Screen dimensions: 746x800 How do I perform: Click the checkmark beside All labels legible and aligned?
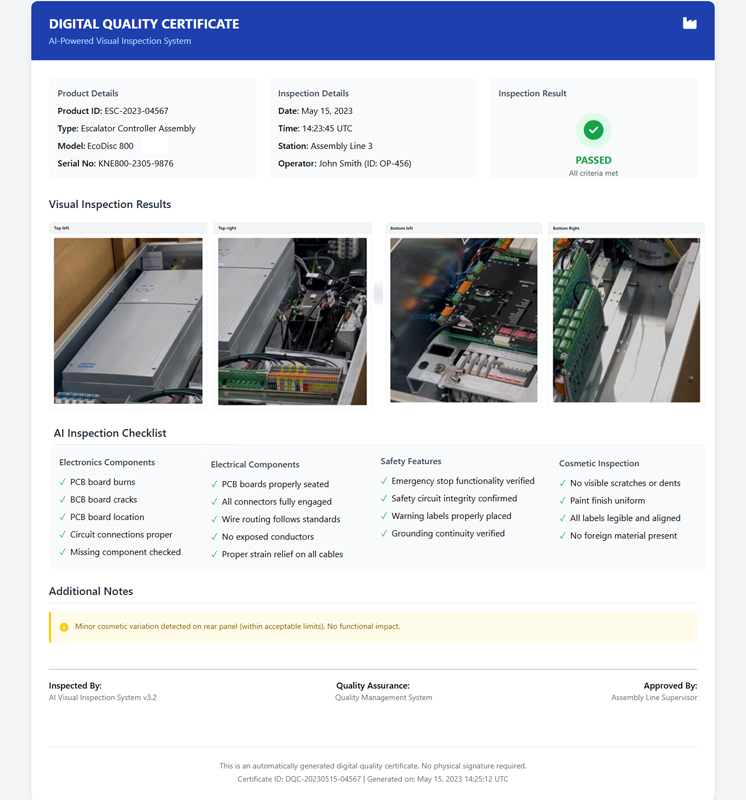pyautogui.click(x=562, y=518)
